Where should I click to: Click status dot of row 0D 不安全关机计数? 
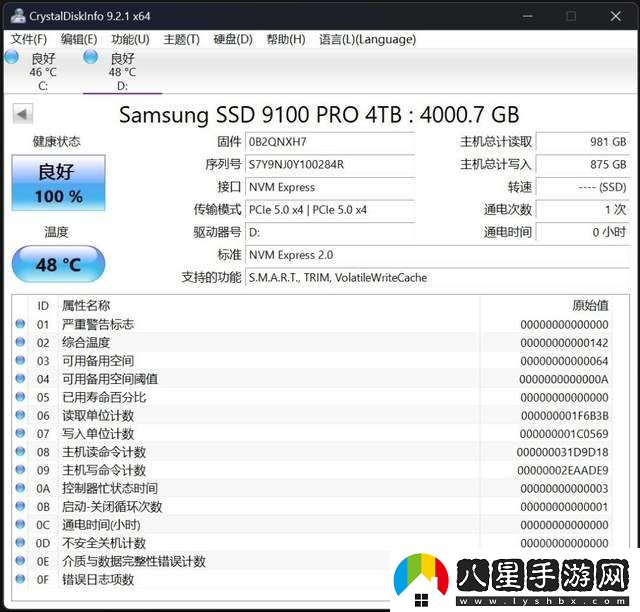(20, 543)
